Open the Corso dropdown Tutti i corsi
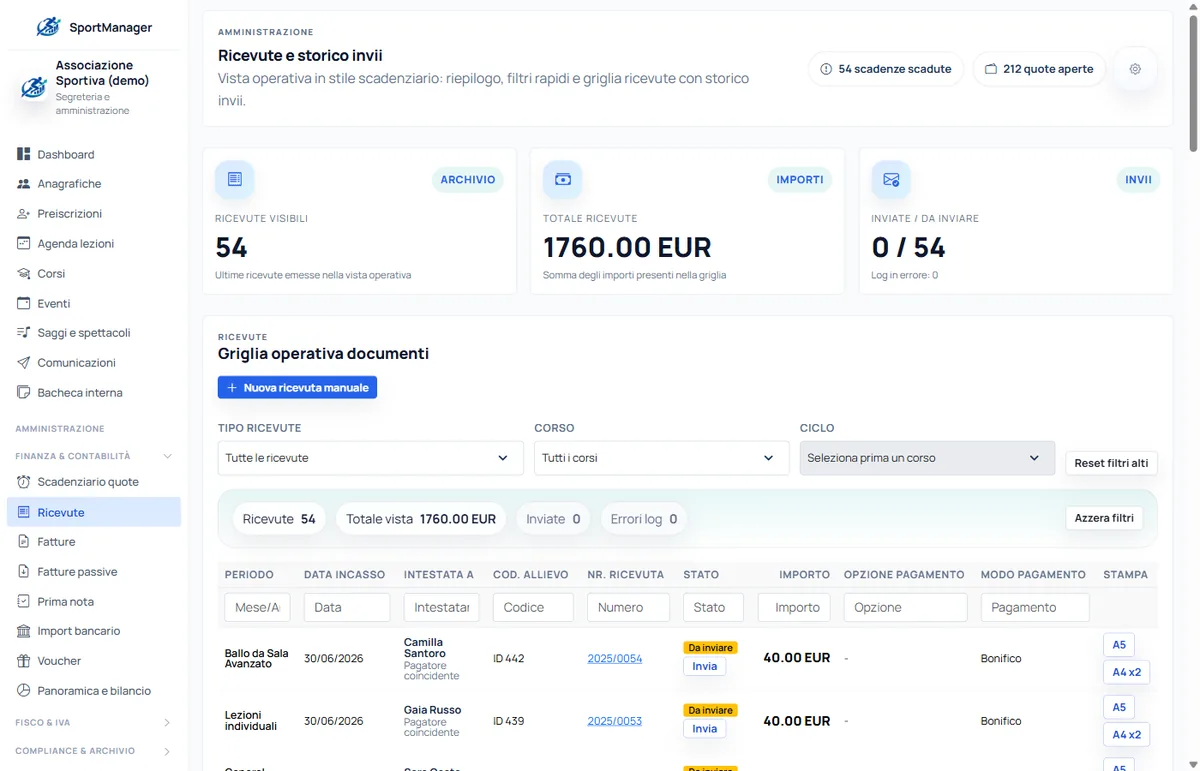Image resolution: width=1200 pixels, height=771 pixels. tap(661, 458)
